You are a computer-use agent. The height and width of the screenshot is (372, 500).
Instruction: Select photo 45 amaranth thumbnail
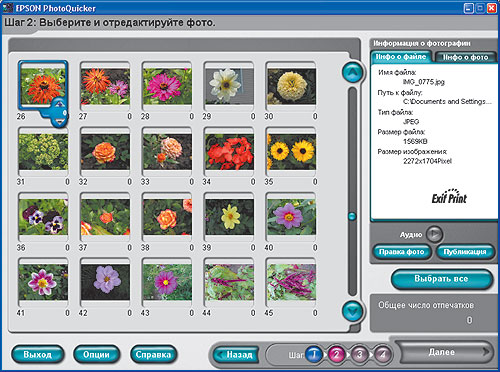click(x=292, y=283)
